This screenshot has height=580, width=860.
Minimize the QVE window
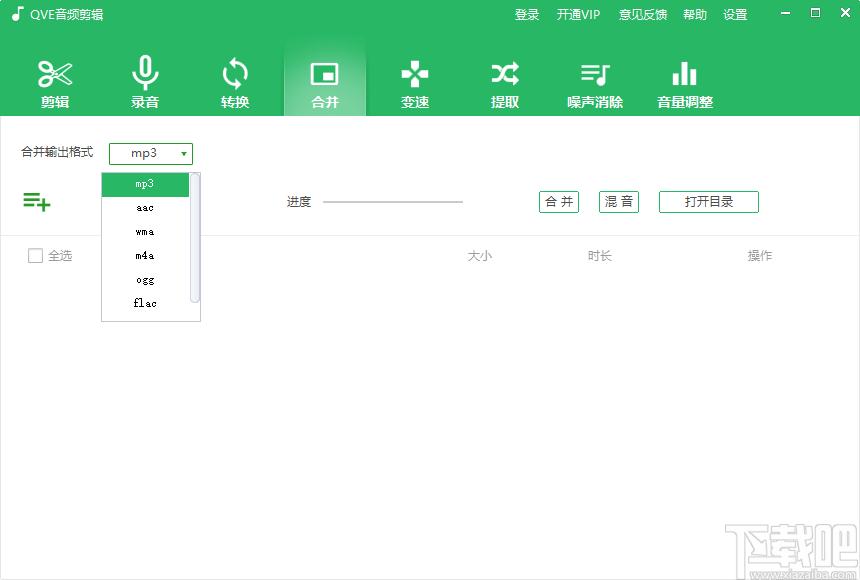click(x=785, y=13)
